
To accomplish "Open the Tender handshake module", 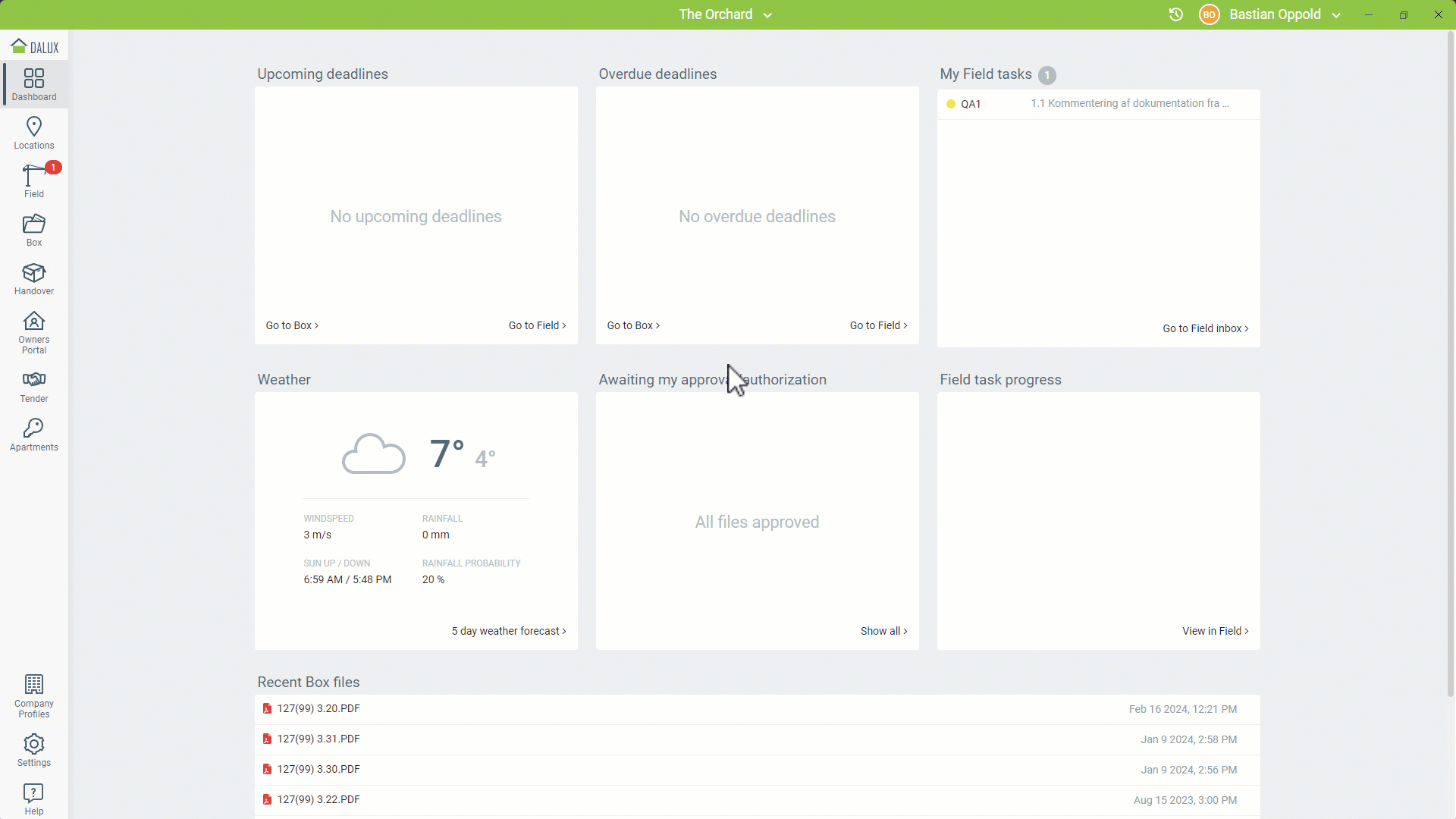I will pos(34,386).
